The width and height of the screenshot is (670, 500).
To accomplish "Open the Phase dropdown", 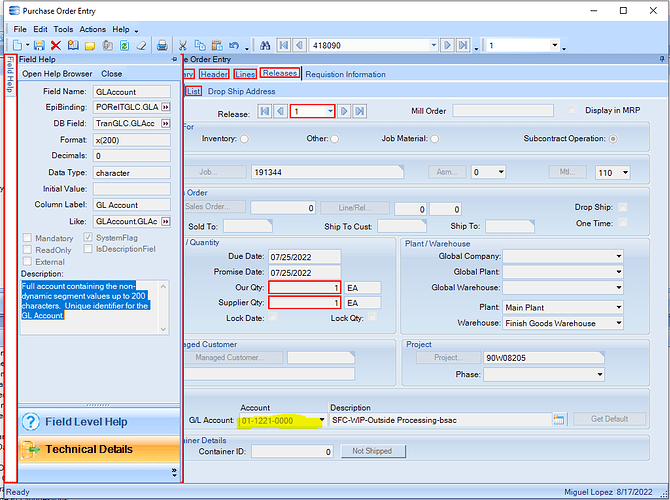I will pyautogui.click(x=600, y=375).
